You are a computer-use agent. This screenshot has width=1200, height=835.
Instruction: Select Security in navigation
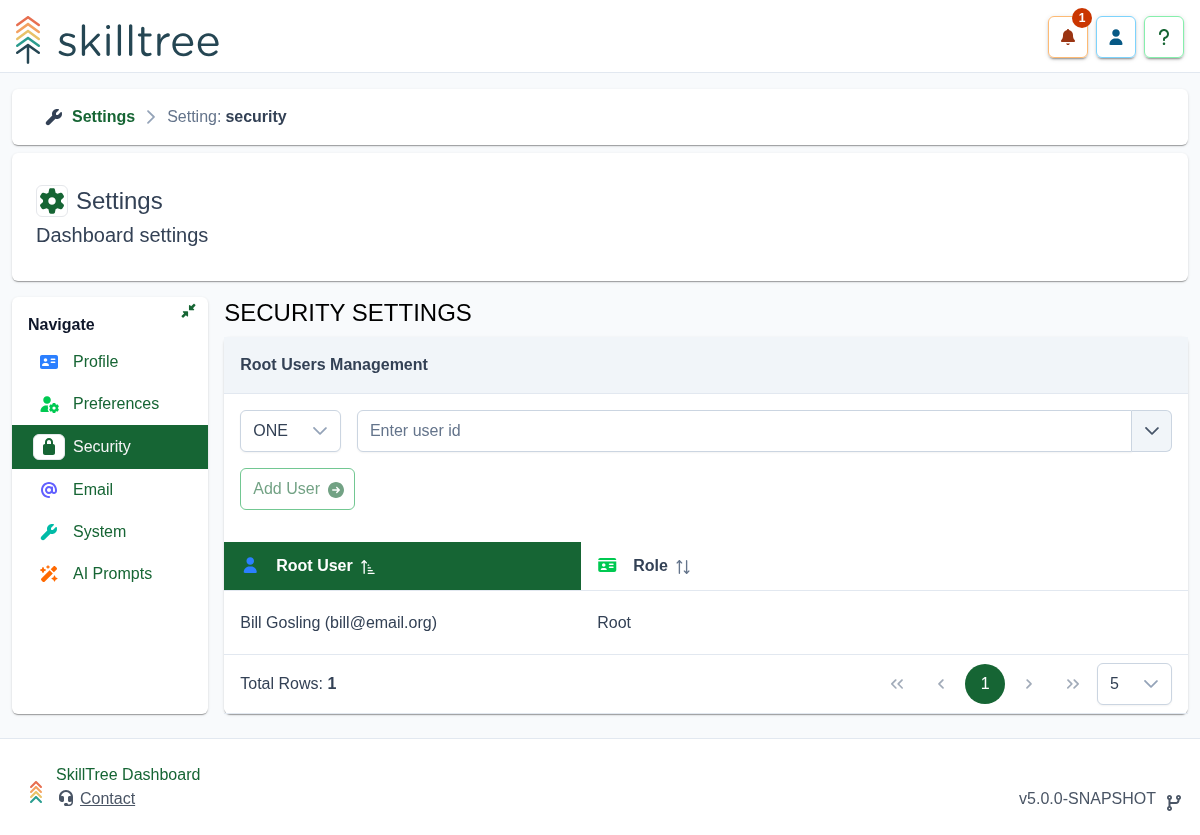coord(110,447)
